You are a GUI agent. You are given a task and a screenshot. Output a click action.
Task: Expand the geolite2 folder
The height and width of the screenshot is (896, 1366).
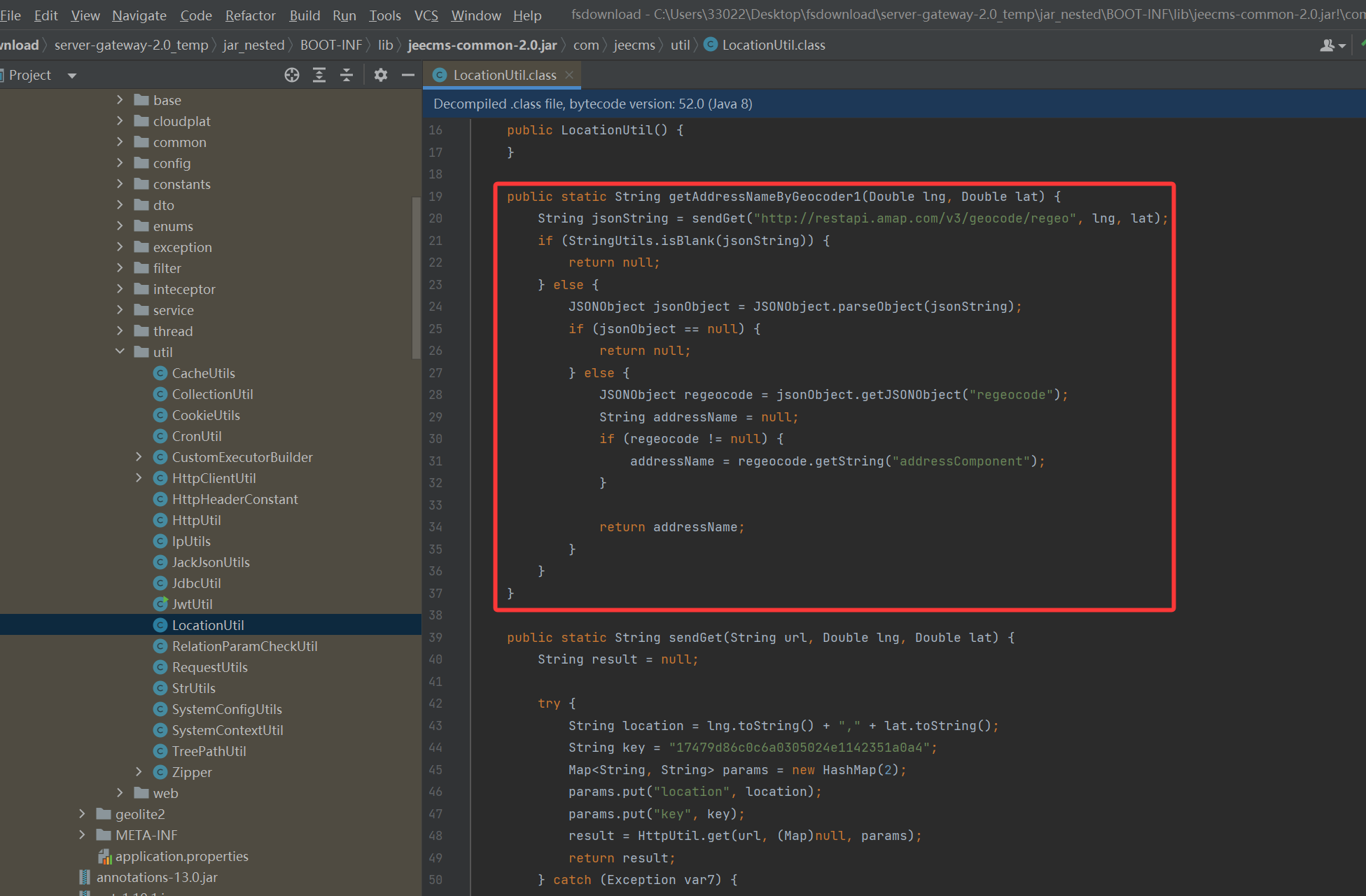(82, 813)
